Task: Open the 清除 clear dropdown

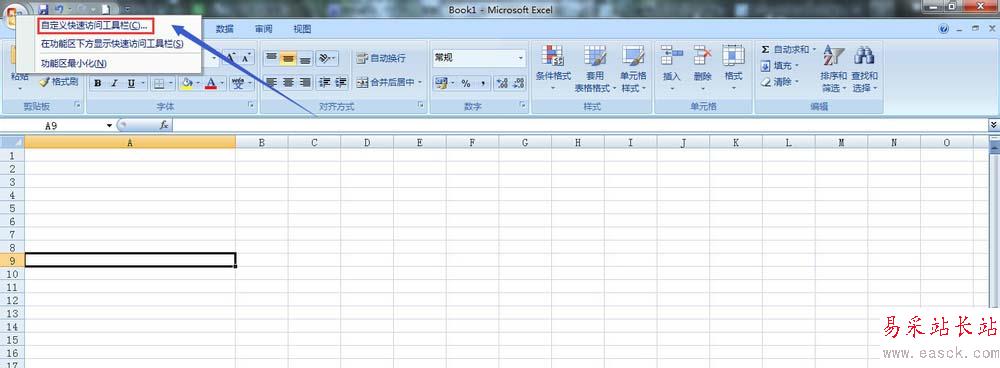Action: point(779,82)
